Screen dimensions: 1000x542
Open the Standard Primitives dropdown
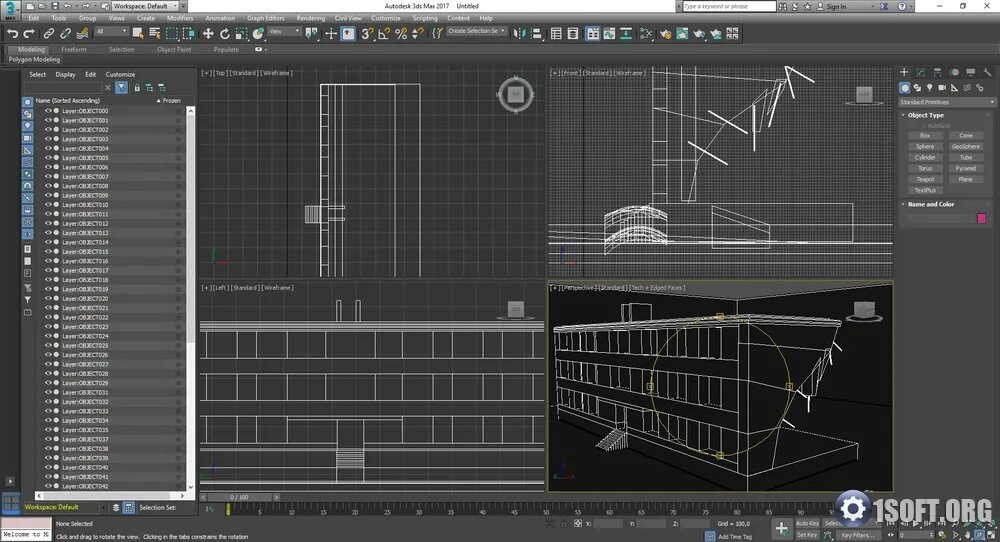click(944, 102)
